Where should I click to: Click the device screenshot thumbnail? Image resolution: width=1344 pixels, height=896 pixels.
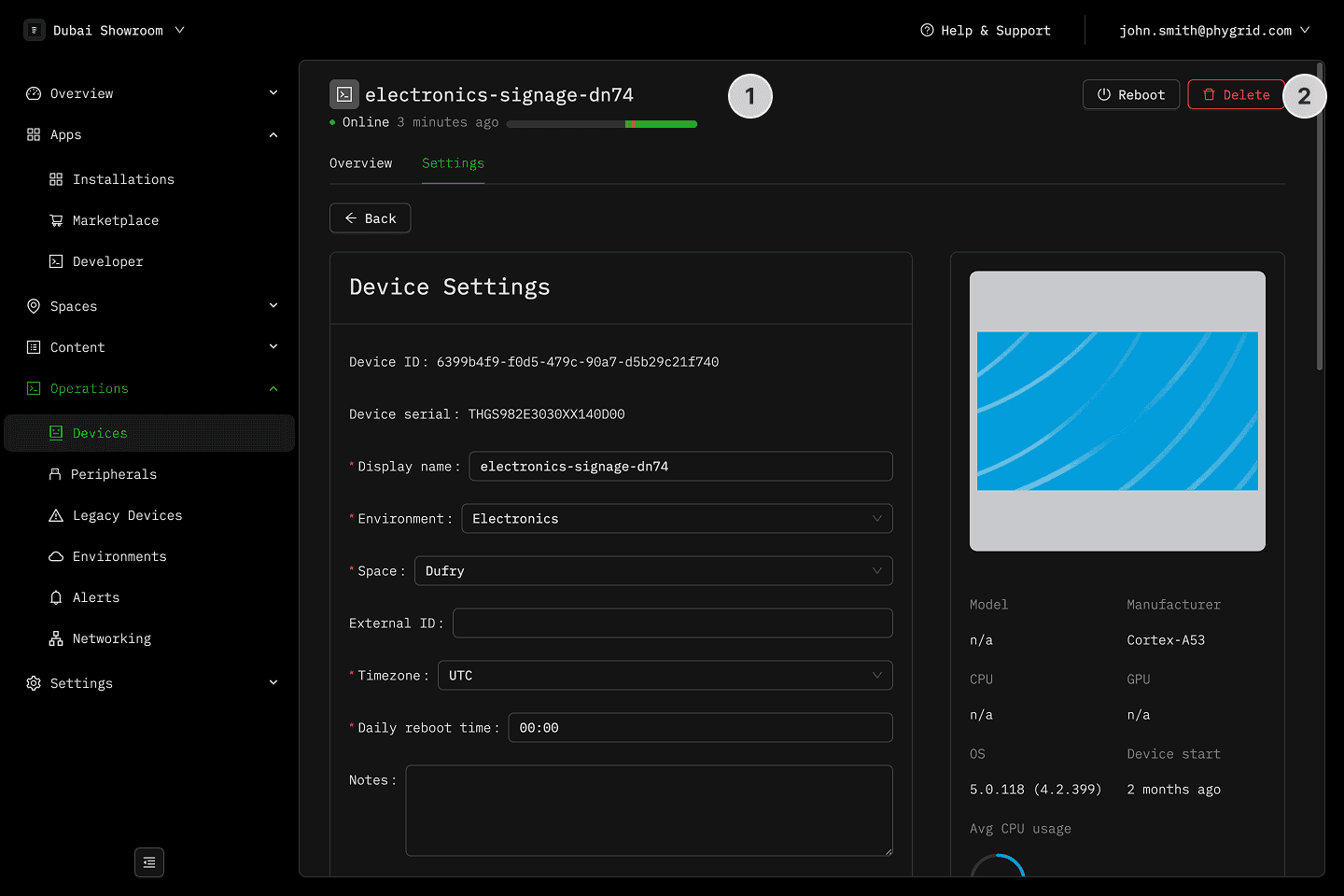[x=1117, y=411]
